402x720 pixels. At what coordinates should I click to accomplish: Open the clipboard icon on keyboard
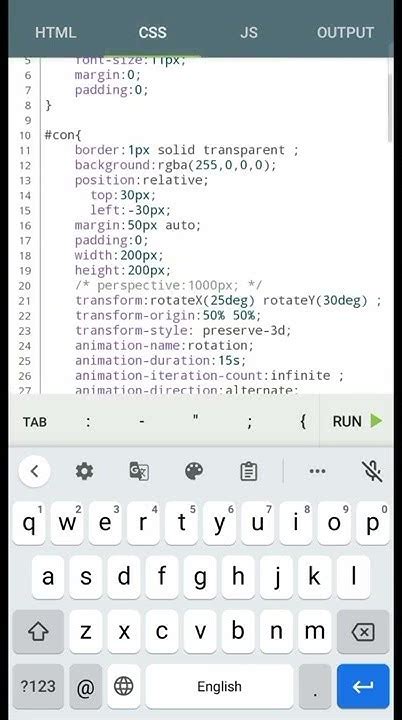coord(249,472)
